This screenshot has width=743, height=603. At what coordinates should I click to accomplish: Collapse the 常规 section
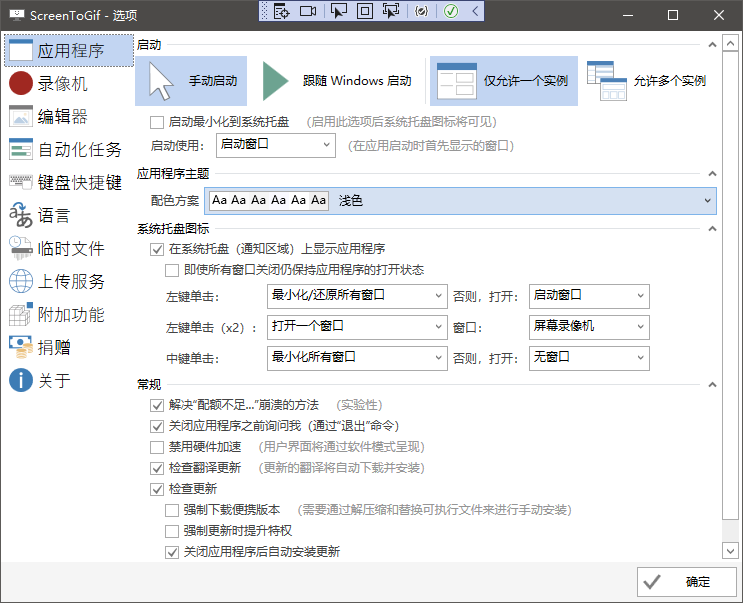pos(712,384)
